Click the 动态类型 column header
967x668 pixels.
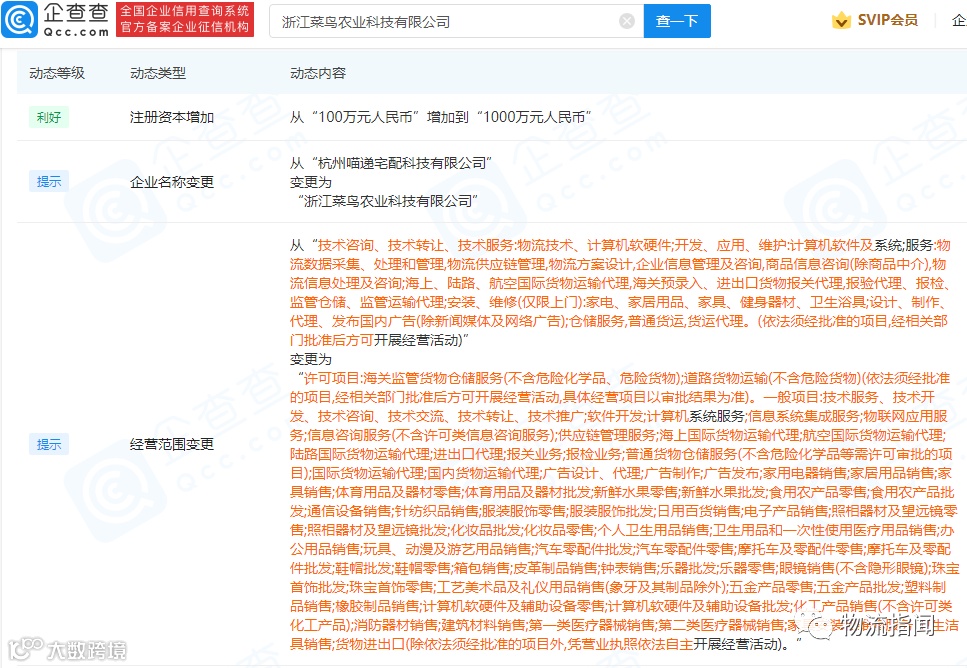point(158,73)
